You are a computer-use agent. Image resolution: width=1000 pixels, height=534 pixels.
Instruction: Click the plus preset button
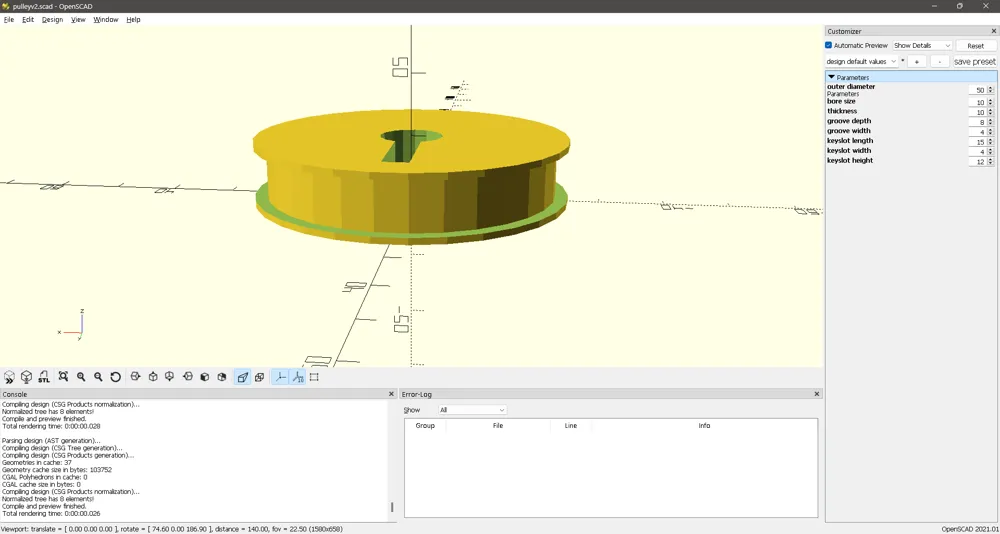pyautogui.click(x=916, y=61)
